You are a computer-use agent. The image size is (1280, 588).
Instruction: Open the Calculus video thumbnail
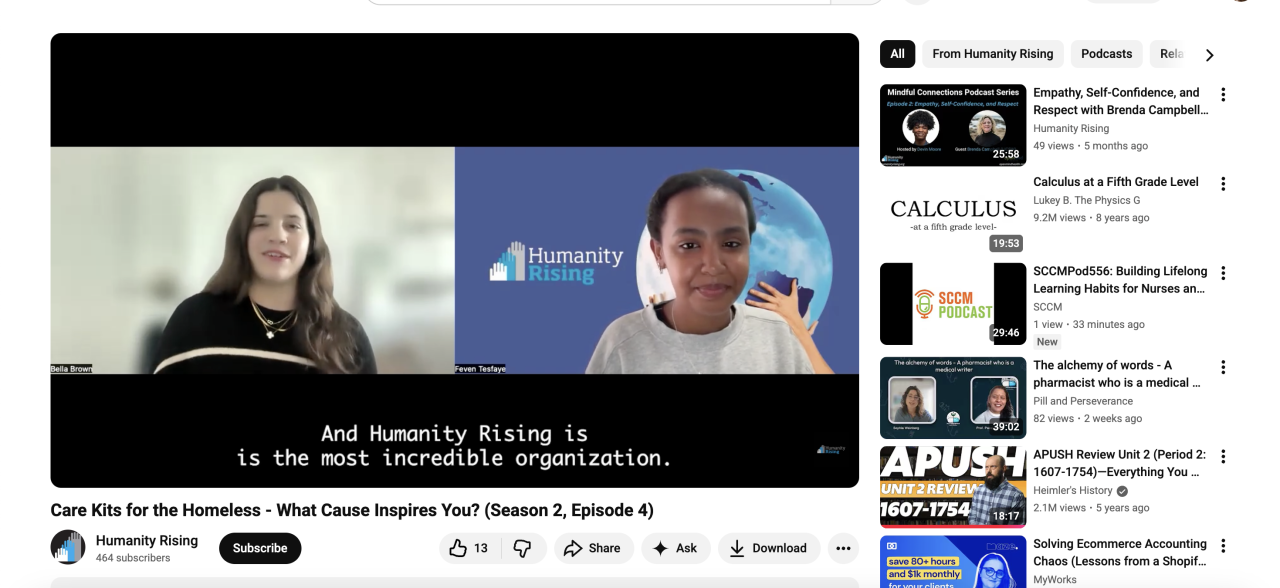click(x=953, y=214)
